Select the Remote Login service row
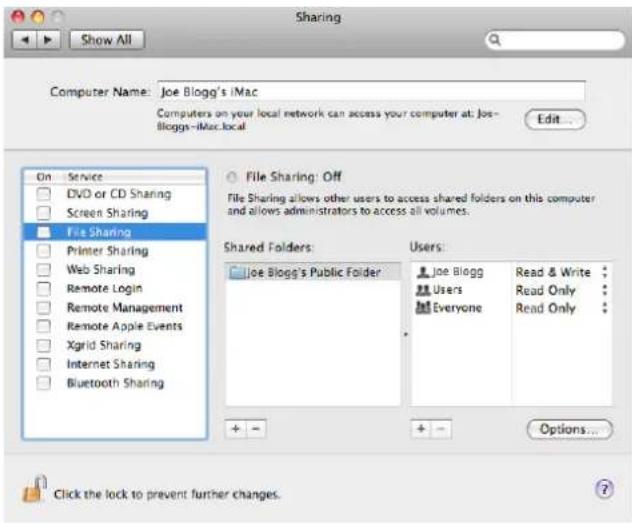This screenshot has height=523, width=632. tap(115, 288)
